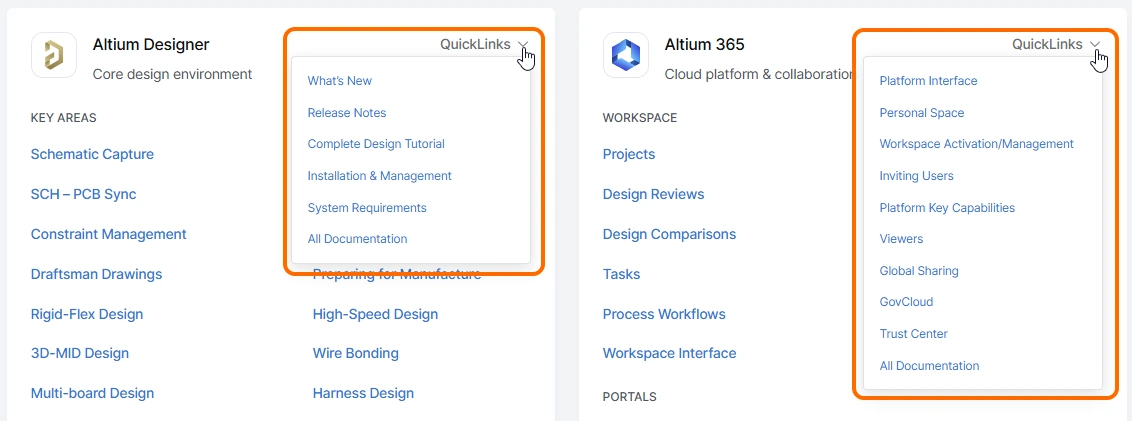Click the Harness Design link
This screenshot has width=1132, height=421.
tap(363, 393)
